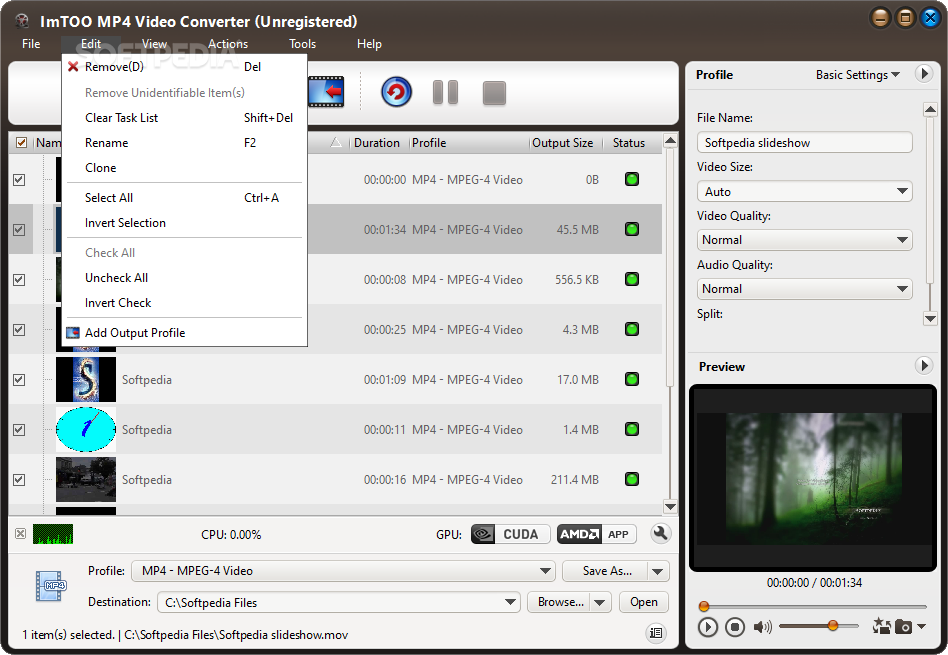Click the Status column header
948x655 pixels.
629,143
